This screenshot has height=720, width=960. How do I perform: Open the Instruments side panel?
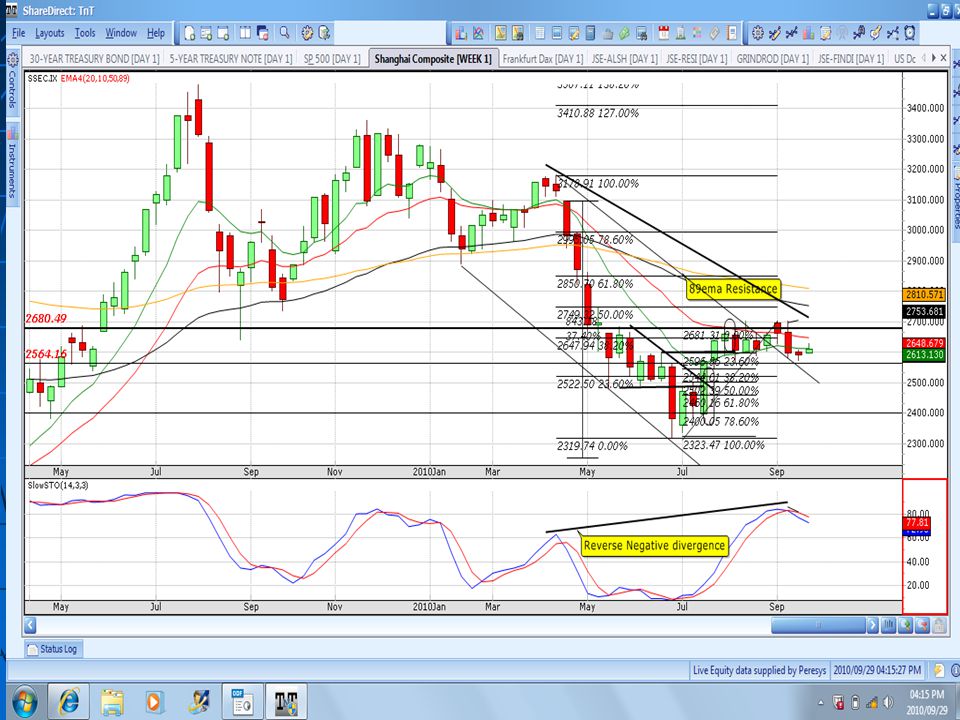tap(12, 162)
